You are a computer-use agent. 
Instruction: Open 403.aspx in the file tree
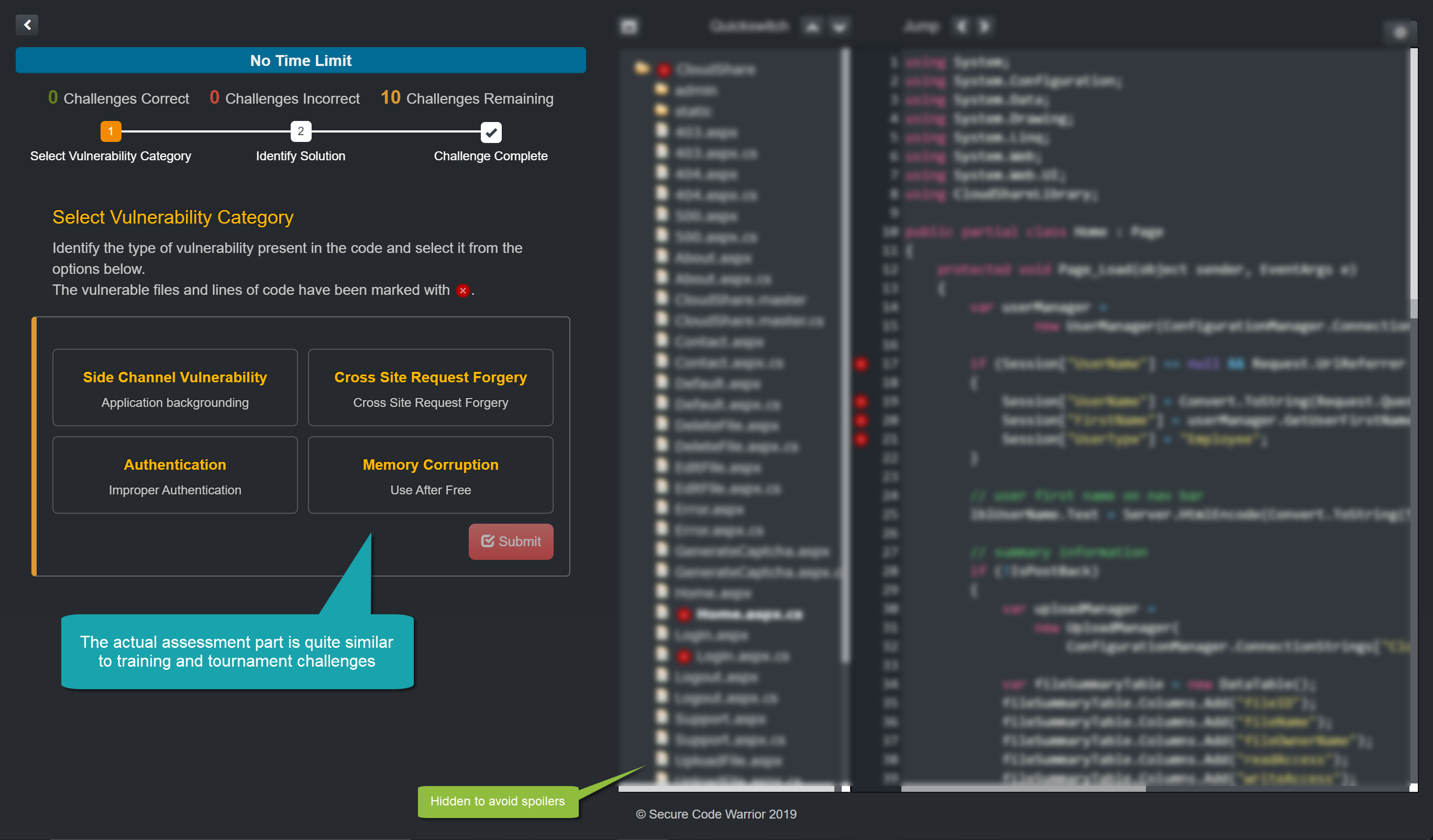click(x=706, y=132)
